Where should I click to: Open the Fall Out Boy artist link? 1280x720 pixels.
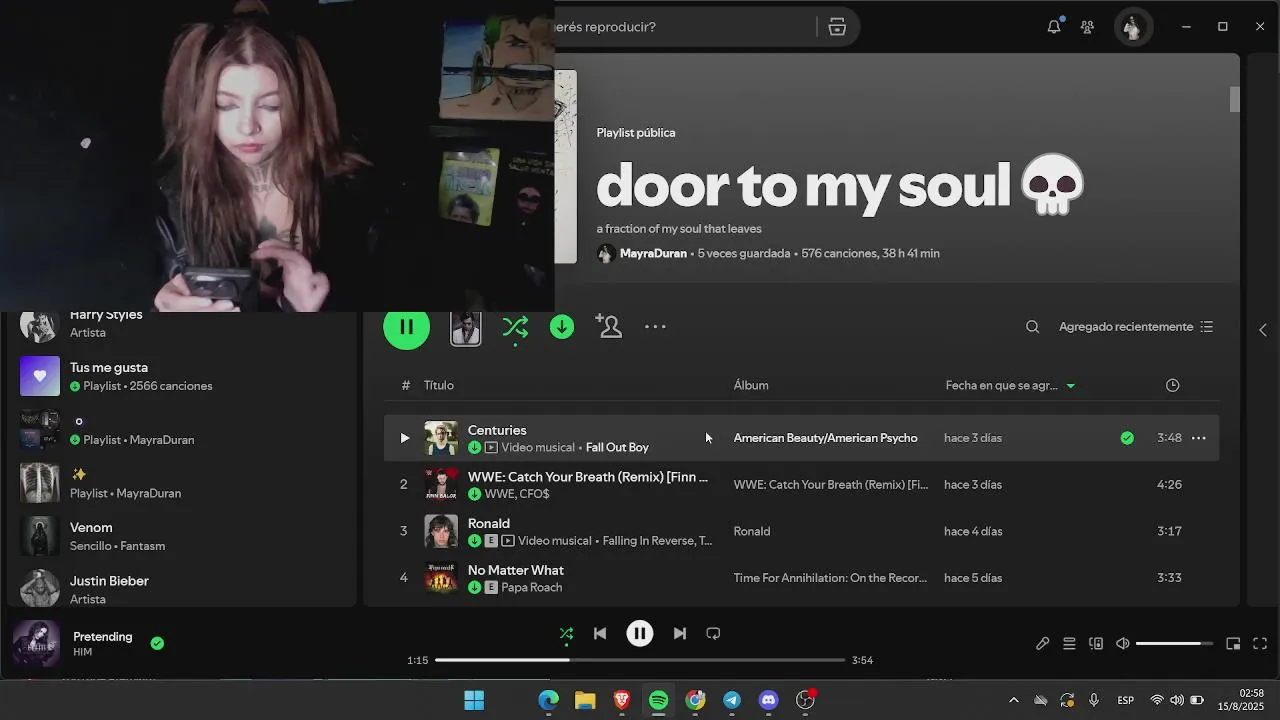click(617, 447)
